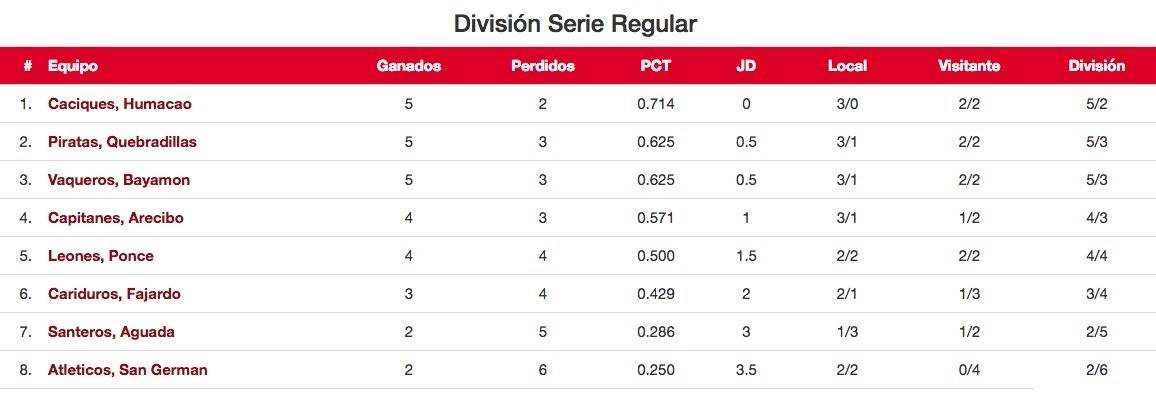
Task: Open the Santeros, Aguada team link
Action: point(111,332)
